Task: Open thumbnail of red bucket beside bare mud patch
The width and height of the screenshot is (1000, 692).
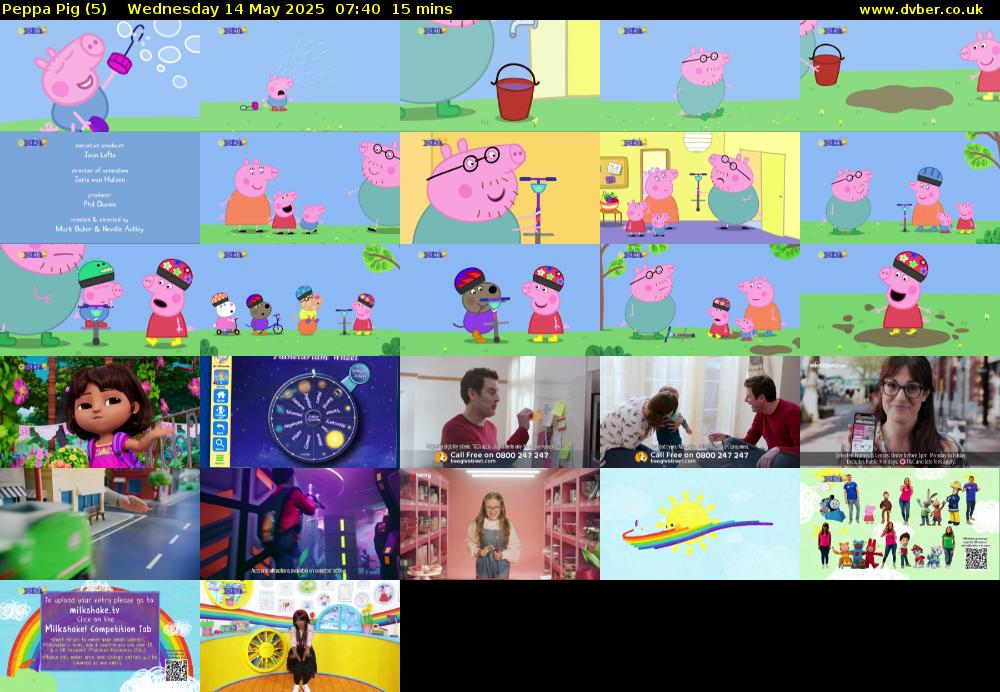Action: click(900, 76)
